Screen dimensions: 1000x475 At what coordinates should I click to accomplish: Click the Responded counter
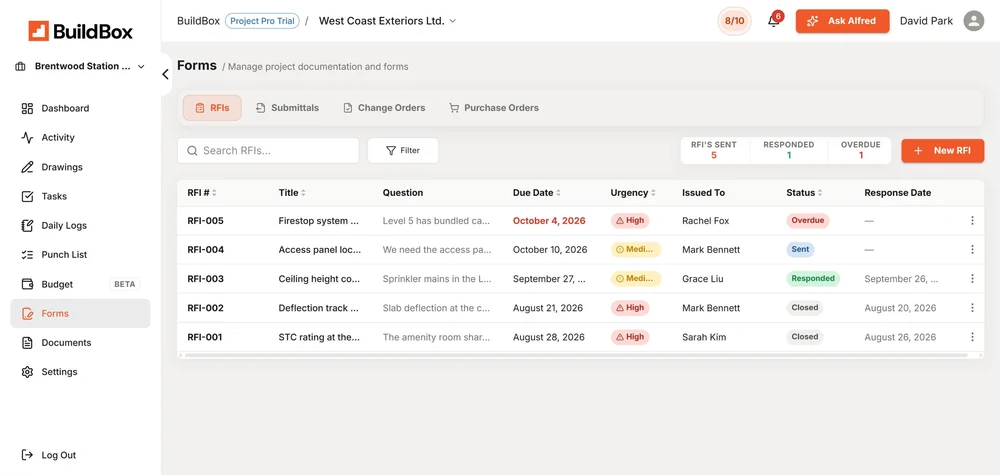coord(788,150)
